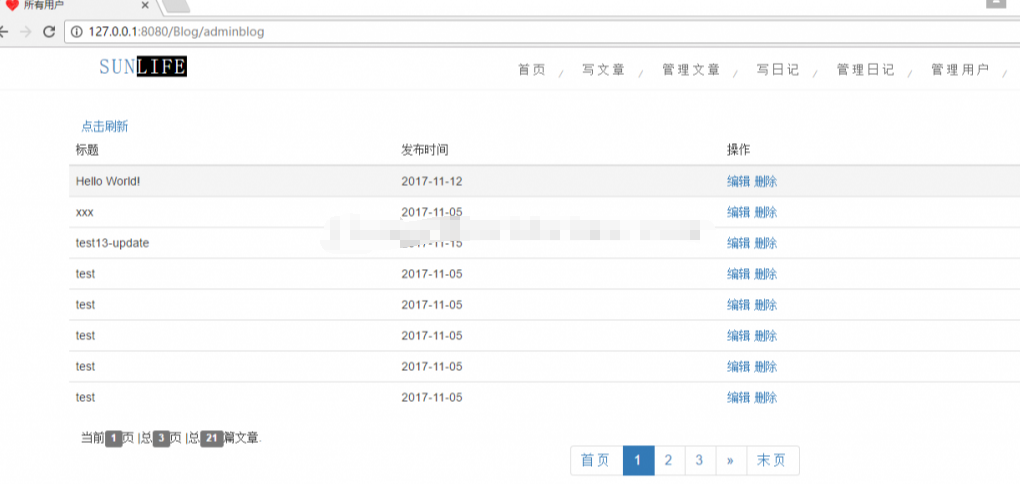Image resolution: width=1020 pixels, height=484 pixels.
Task: Click the » next page button
Action: pyautogui.click(x=731, y=461)
